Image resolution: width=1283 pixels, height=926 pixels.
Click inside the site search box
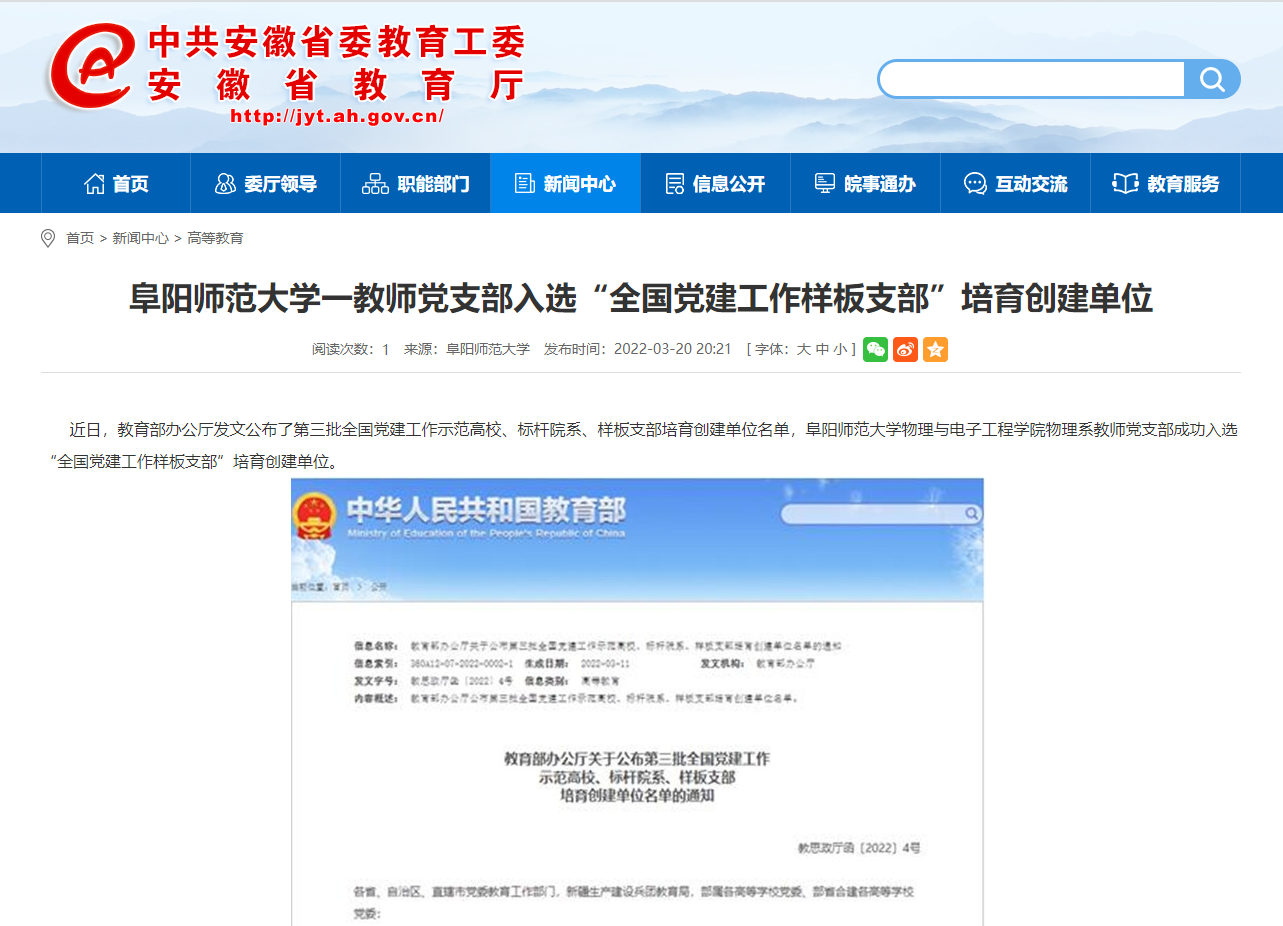(x=1032, y=79)
